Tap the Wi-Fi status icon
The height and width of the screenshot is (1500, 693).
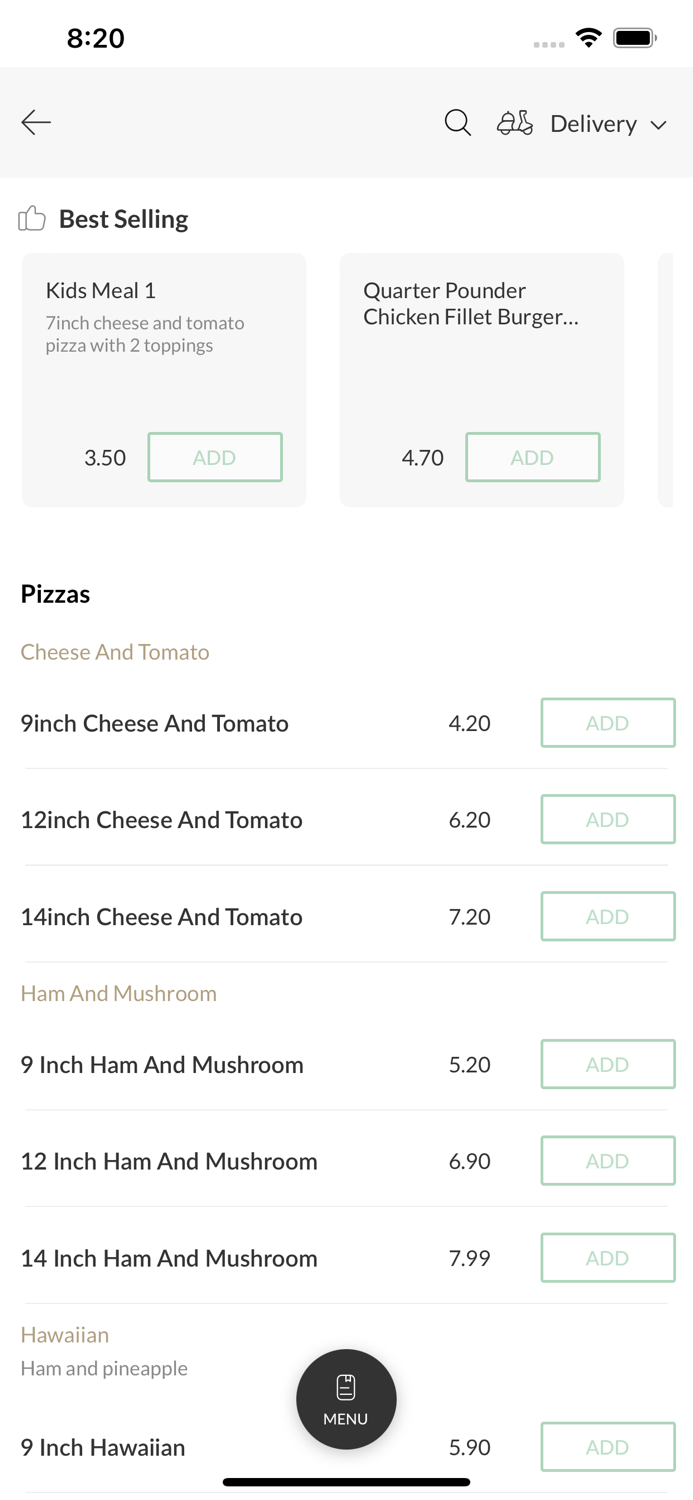[x=589, y=38]
